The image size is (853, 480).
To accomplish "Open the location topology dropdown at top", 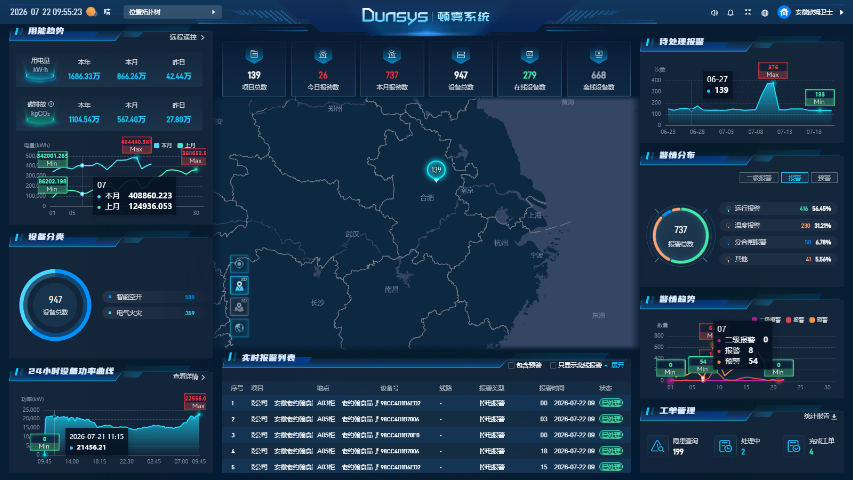I will click(x=172, y=12).
